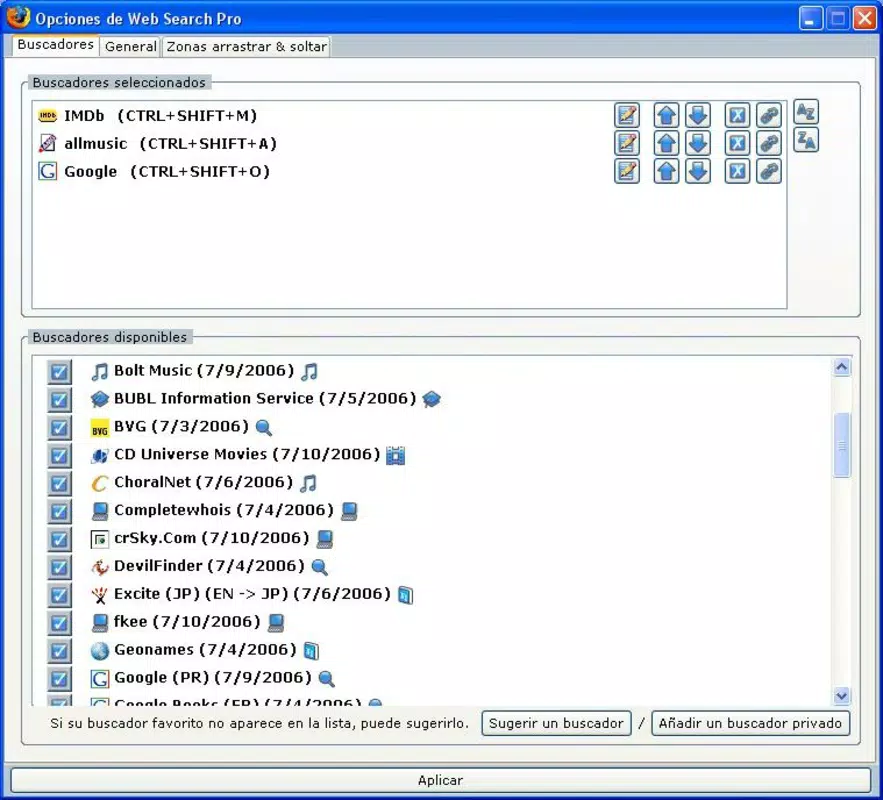
Task: Edit the Google search engine entry
Action: click(626, 171)
